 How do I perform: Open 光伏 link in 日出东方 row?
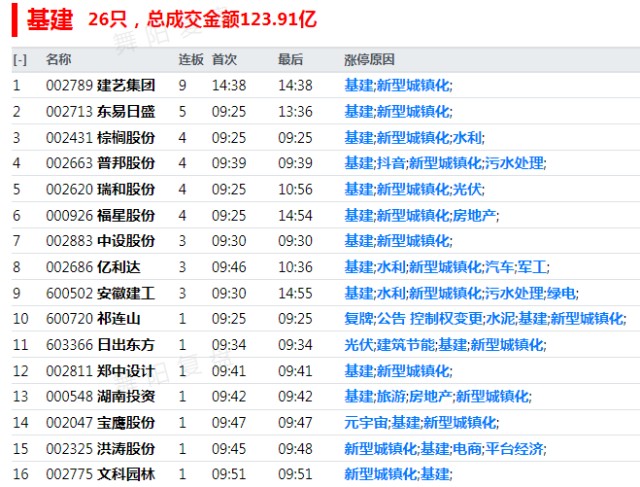tap(359, 345)
